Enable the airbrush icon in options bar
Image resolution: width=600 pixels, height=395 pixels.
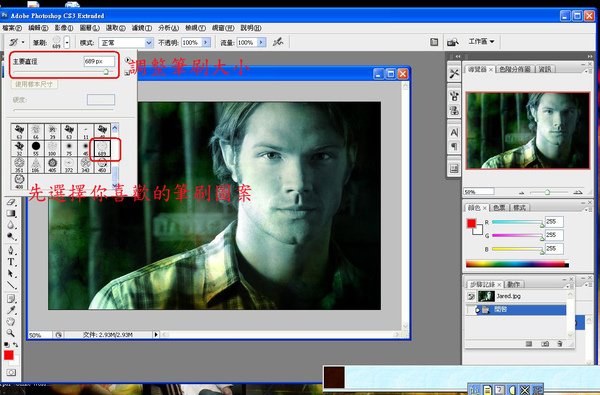pos(278,42)
